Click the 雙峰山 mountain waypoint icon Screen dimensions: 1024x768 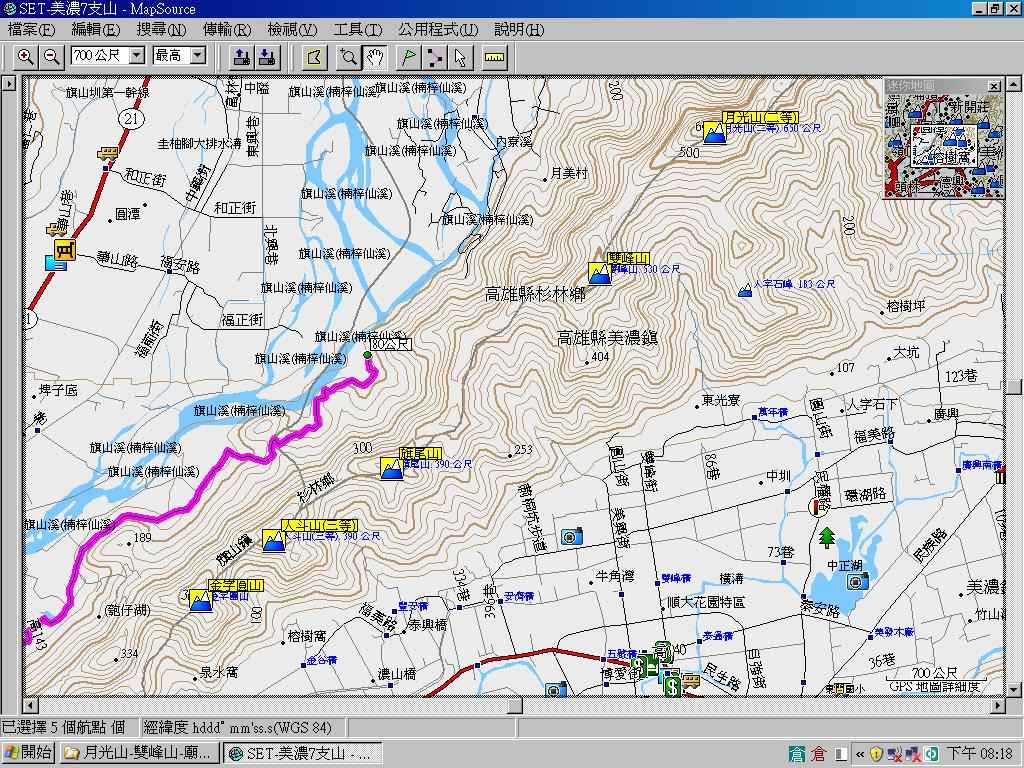pos(599,273)
